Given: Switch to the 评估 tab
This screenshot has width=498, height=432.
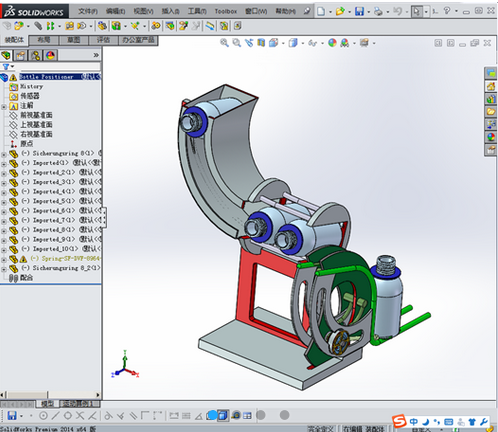Looking at the screenshot, I should pos(103,40).
